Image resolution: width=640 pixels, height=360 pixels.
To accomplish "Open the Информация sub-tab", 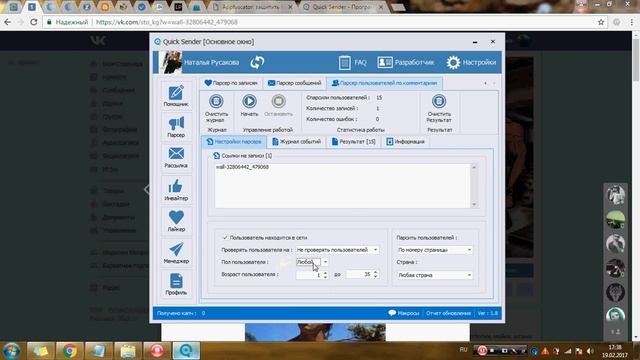I will pos(406,142).
